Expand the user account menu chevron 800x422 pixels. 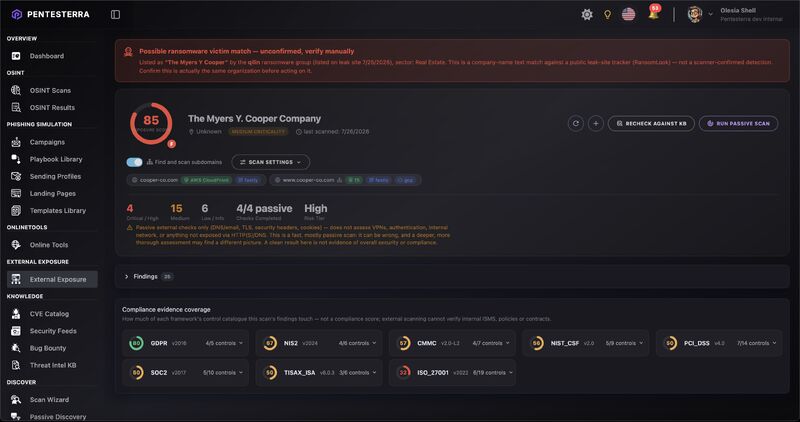710,14
